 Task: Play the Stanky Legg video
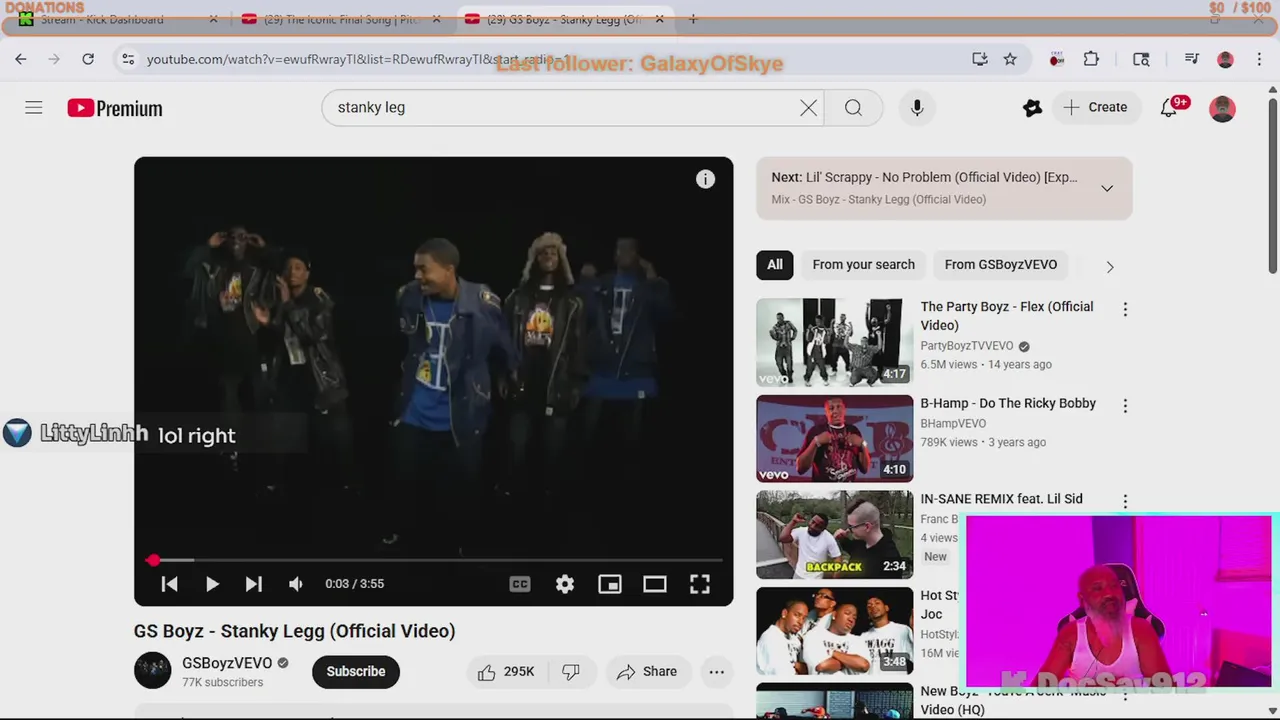[x=212, y=584]
